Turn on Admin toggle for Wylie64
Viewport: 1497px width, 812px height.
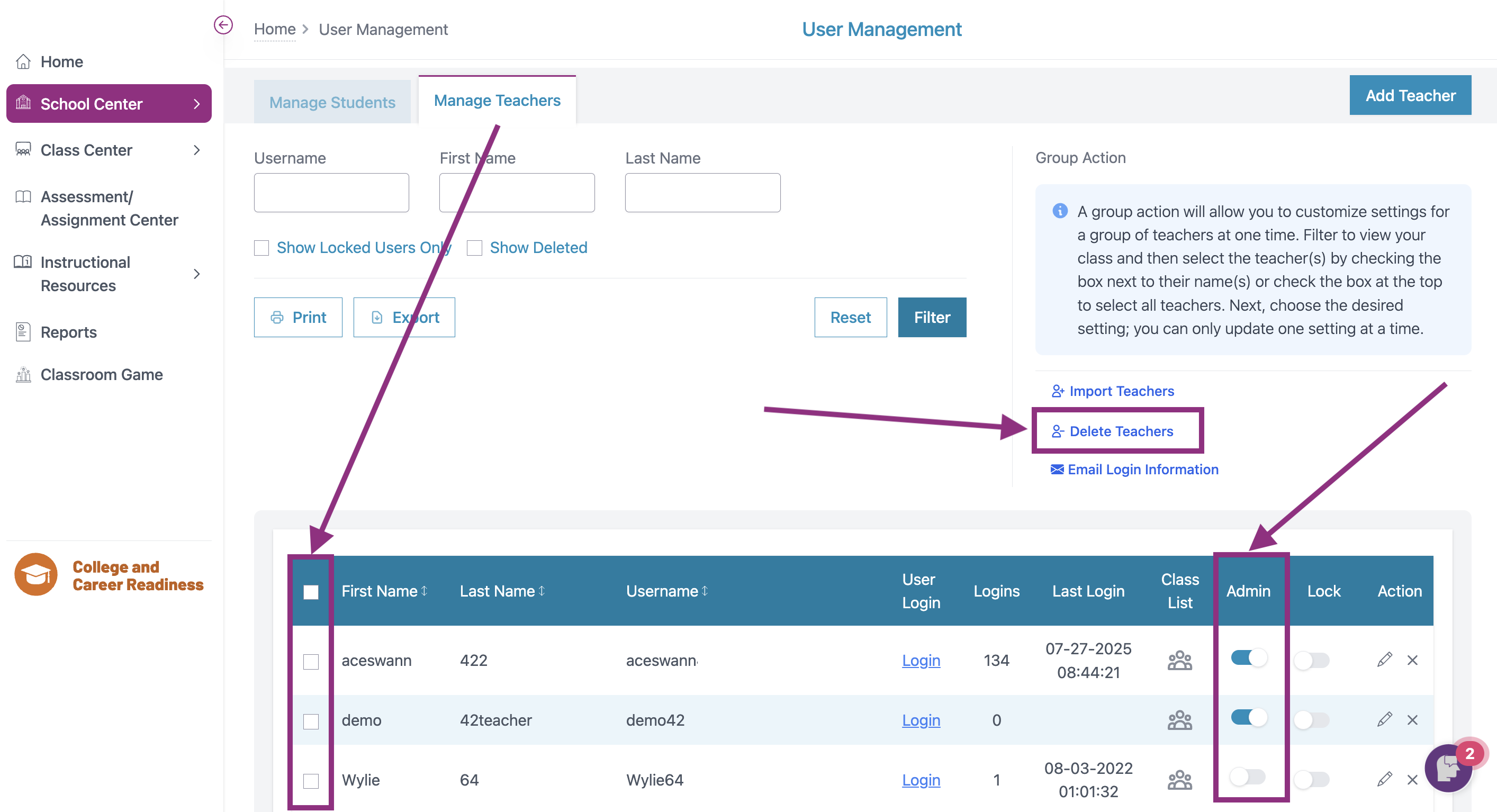tap(1248, 777)
